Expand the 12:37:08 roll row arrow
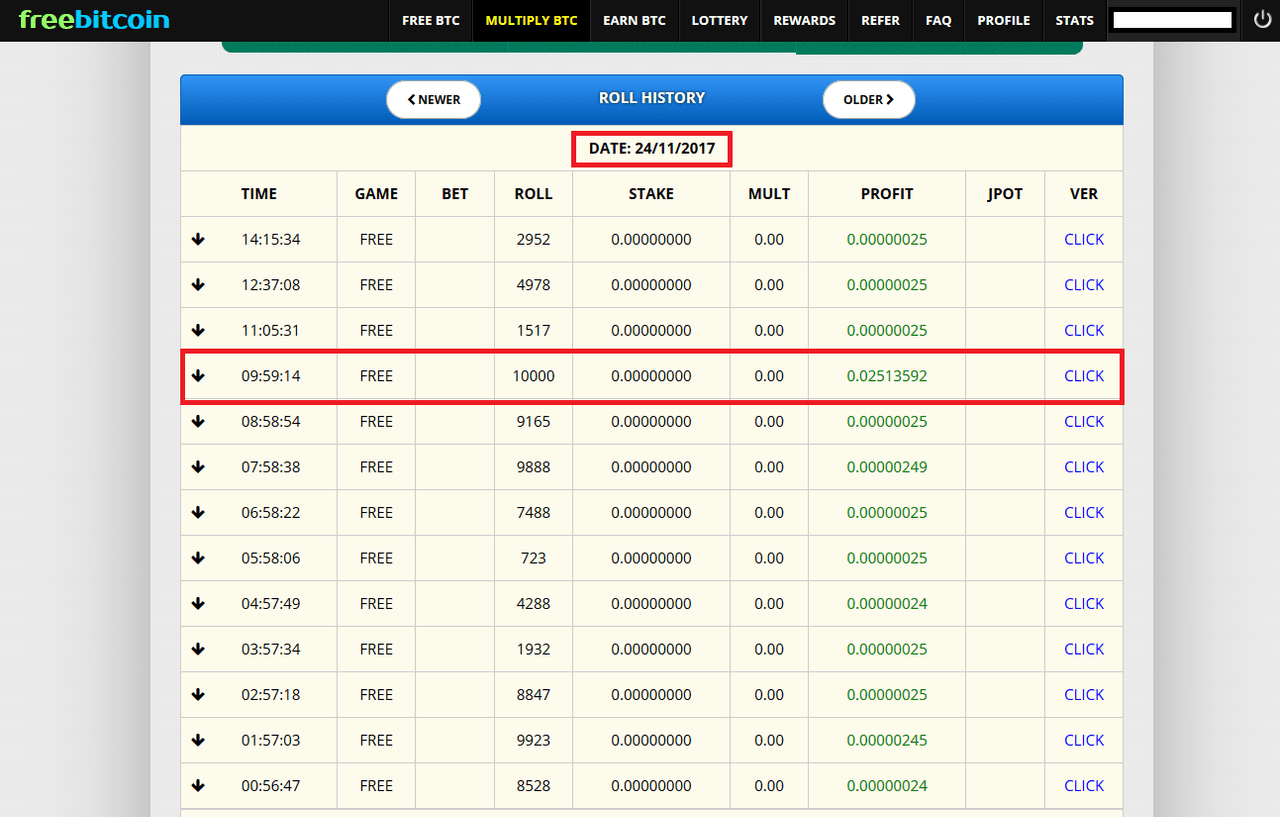Screen dimensions: 1280x817 click(x=198, y=285)
